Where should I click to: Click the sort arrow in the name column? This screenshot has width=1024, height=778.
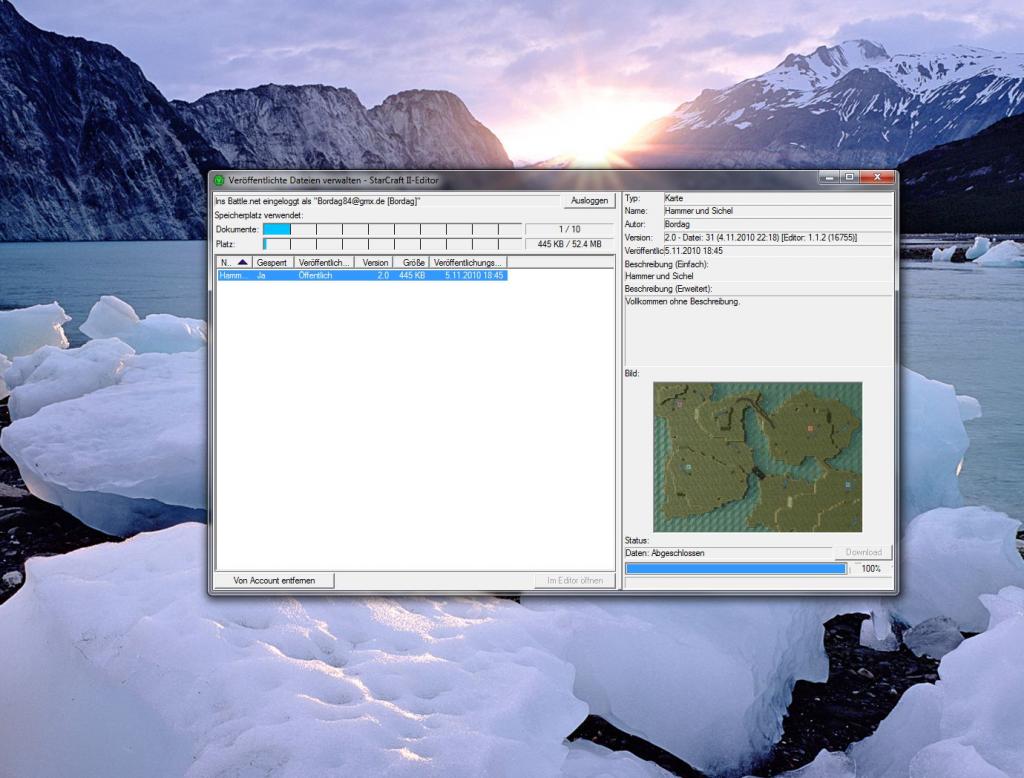[x=242, y=262]
